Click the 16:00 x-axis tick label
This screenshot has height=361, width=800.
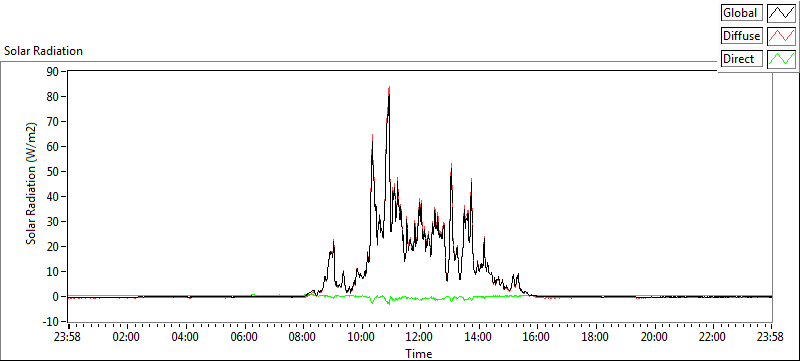tap(537, 337)
